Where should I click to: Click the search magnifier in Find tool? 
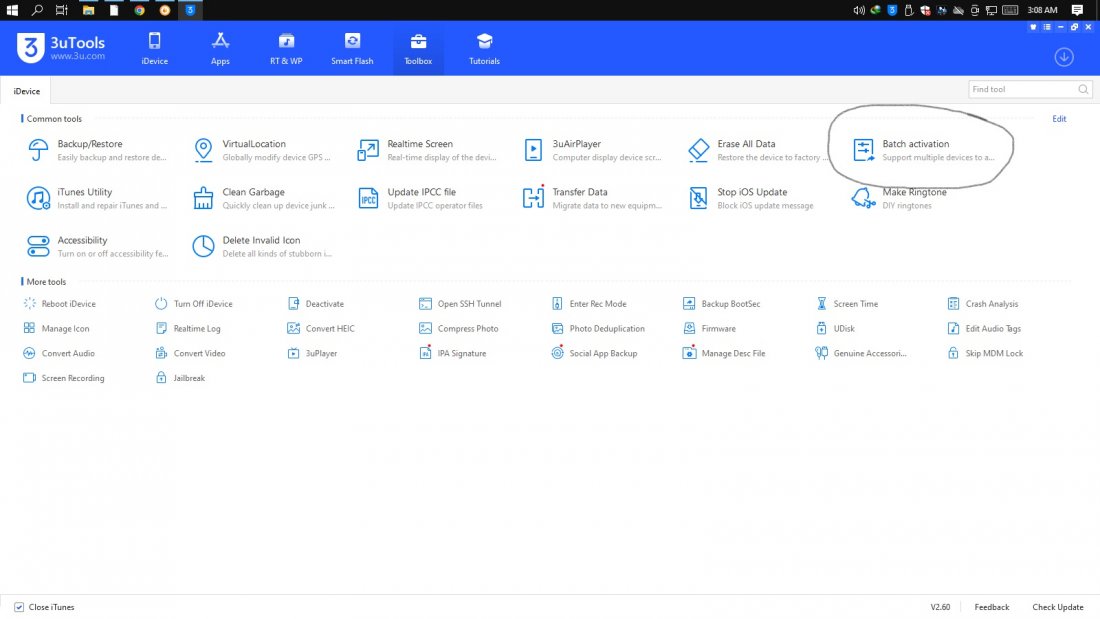click(x=1083, y=89)
